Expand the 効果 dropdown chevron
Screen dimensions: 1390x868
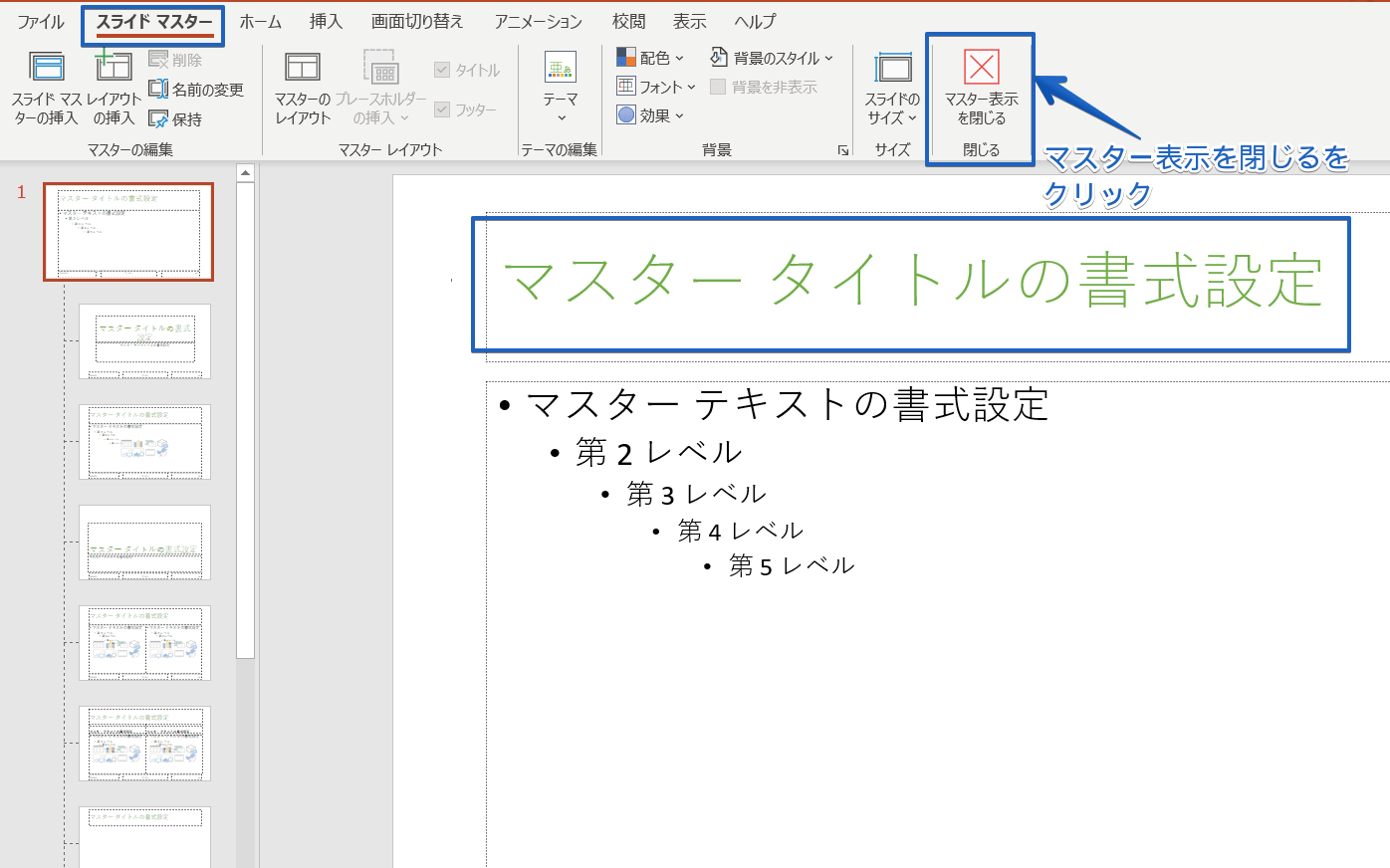680,116
